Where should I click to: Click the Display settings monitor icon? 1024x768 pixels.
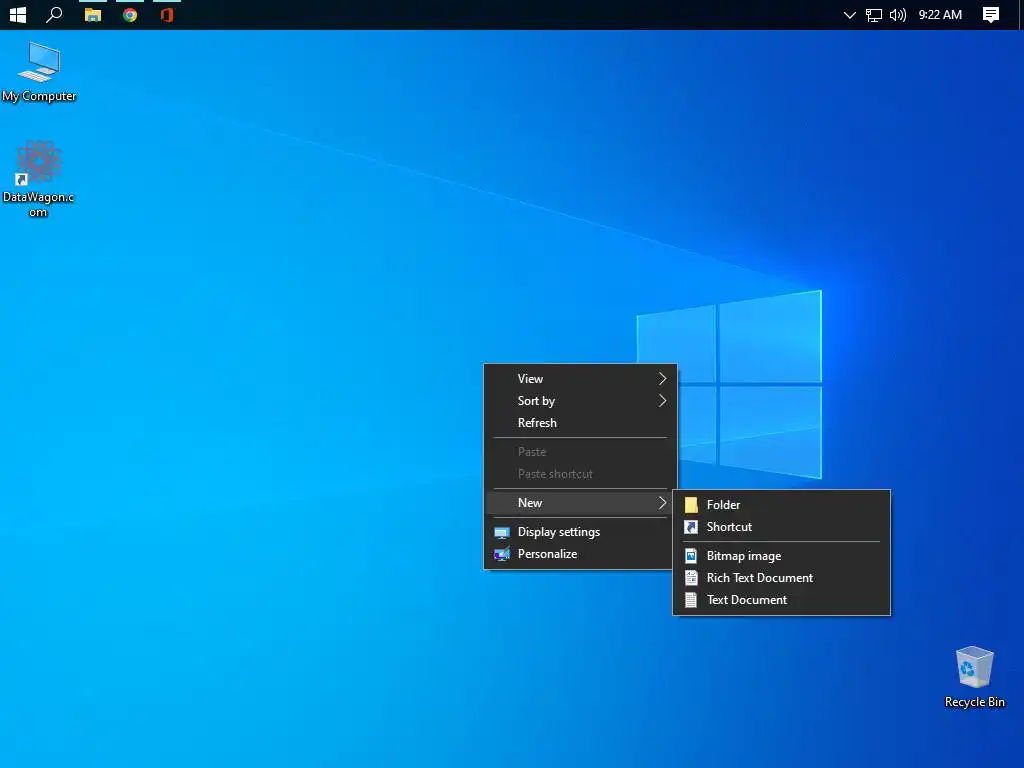[502, 532]
